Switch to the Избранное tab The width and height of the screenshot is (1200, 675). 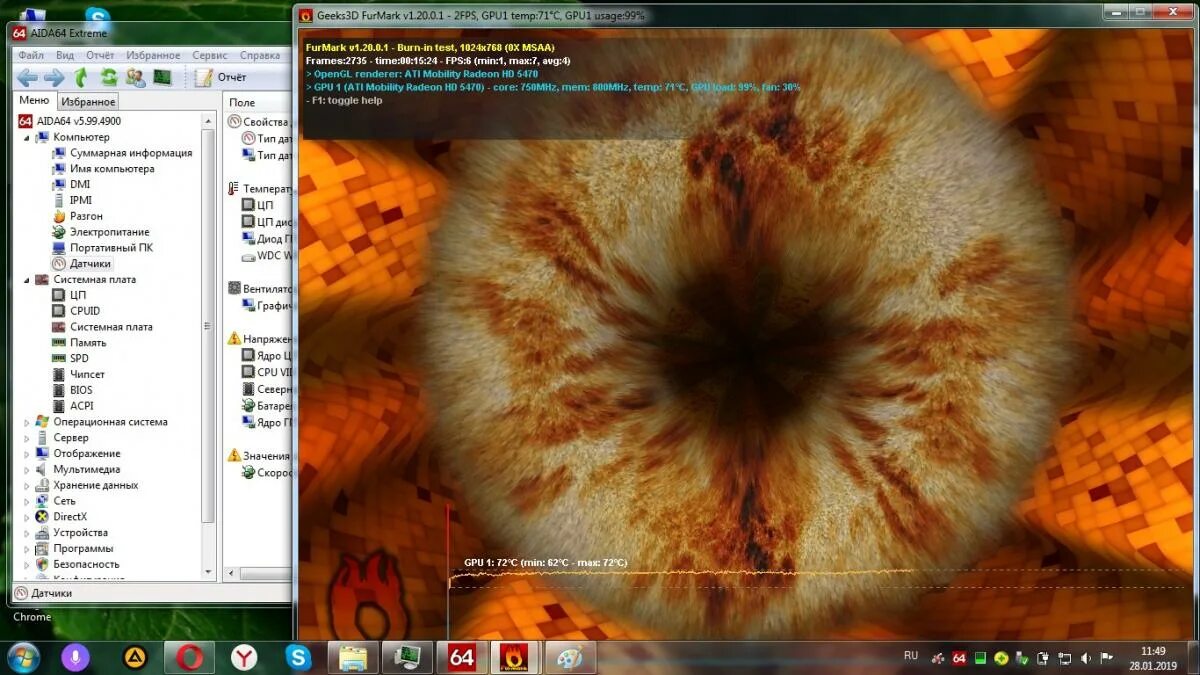click(88, 102)
